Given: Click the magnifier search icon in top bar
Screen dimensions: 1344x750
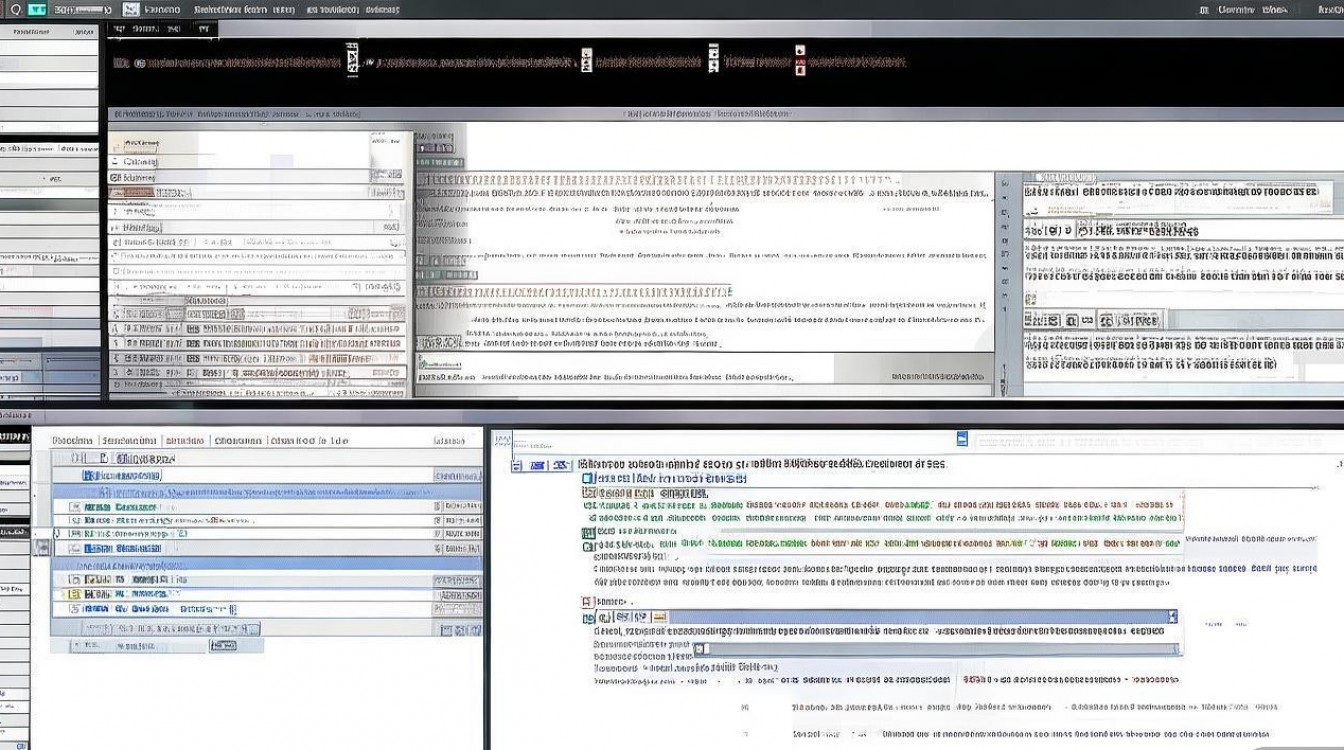Looking at the screenshot, I should (14, 9).
